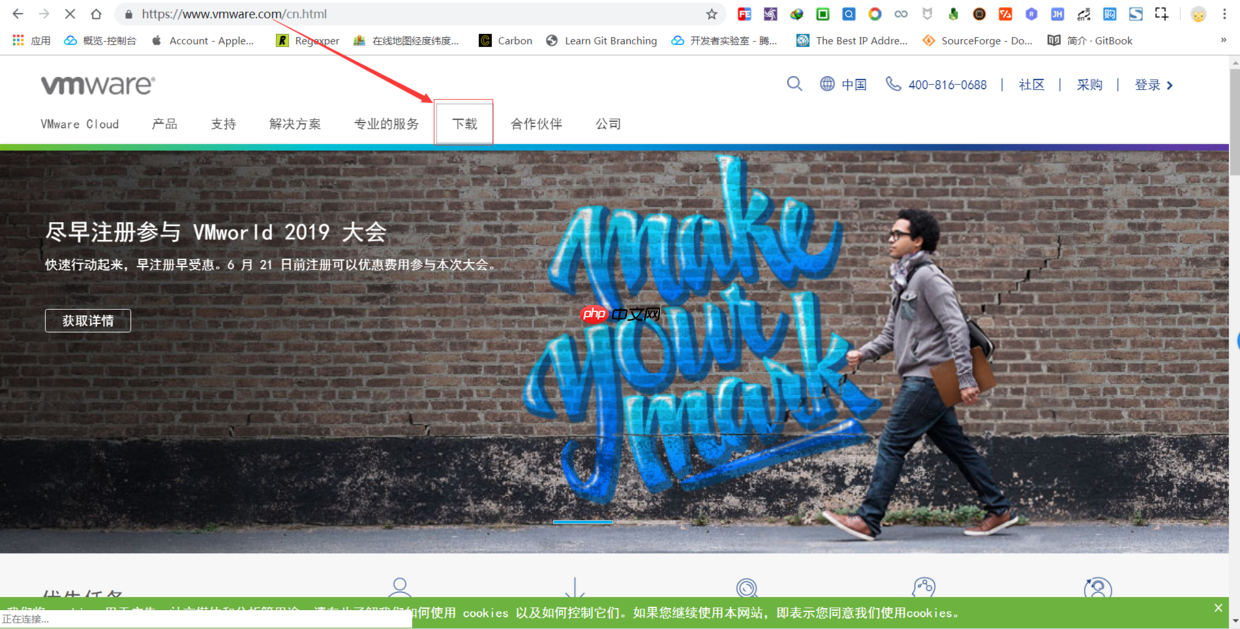Click the site info lock icon in address bar
The image size is (1240, 629).
coord(127,14)
